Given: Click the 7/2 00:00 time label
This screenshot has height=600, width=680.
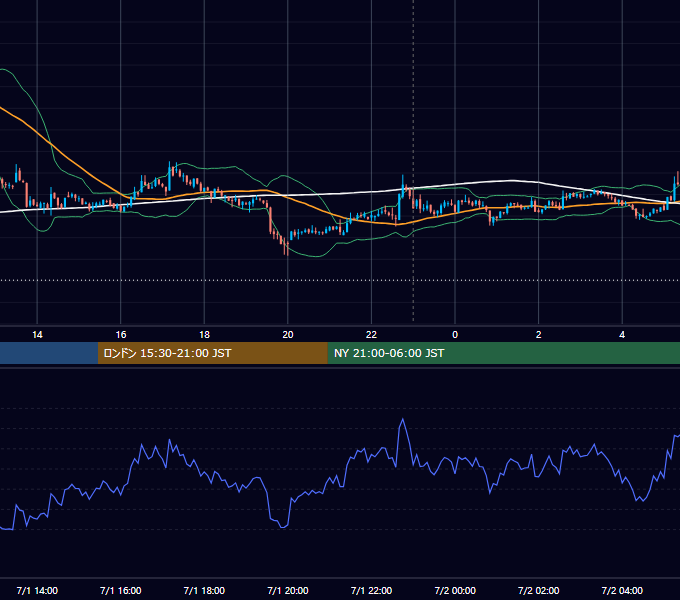Looking at the screenshot, I should click(455, 590).
